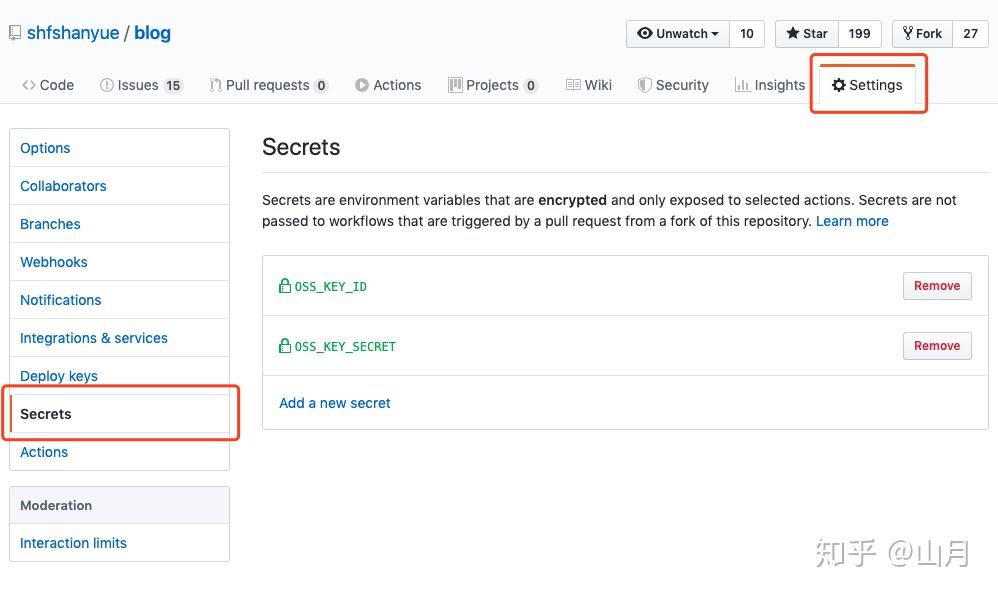Open the Learn more link

pos(852,221)
